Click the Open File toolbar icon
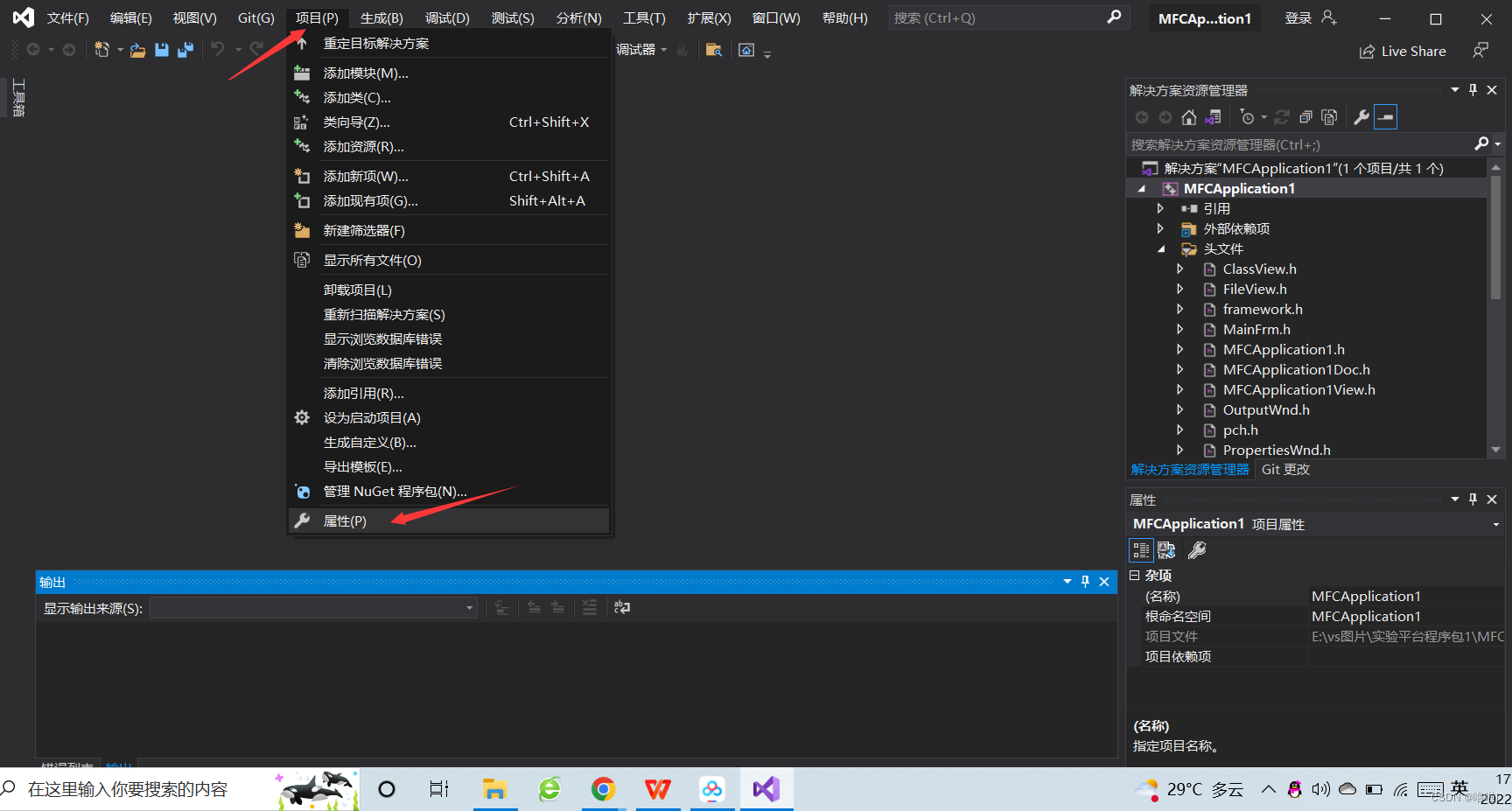 (x=137, y=51)
